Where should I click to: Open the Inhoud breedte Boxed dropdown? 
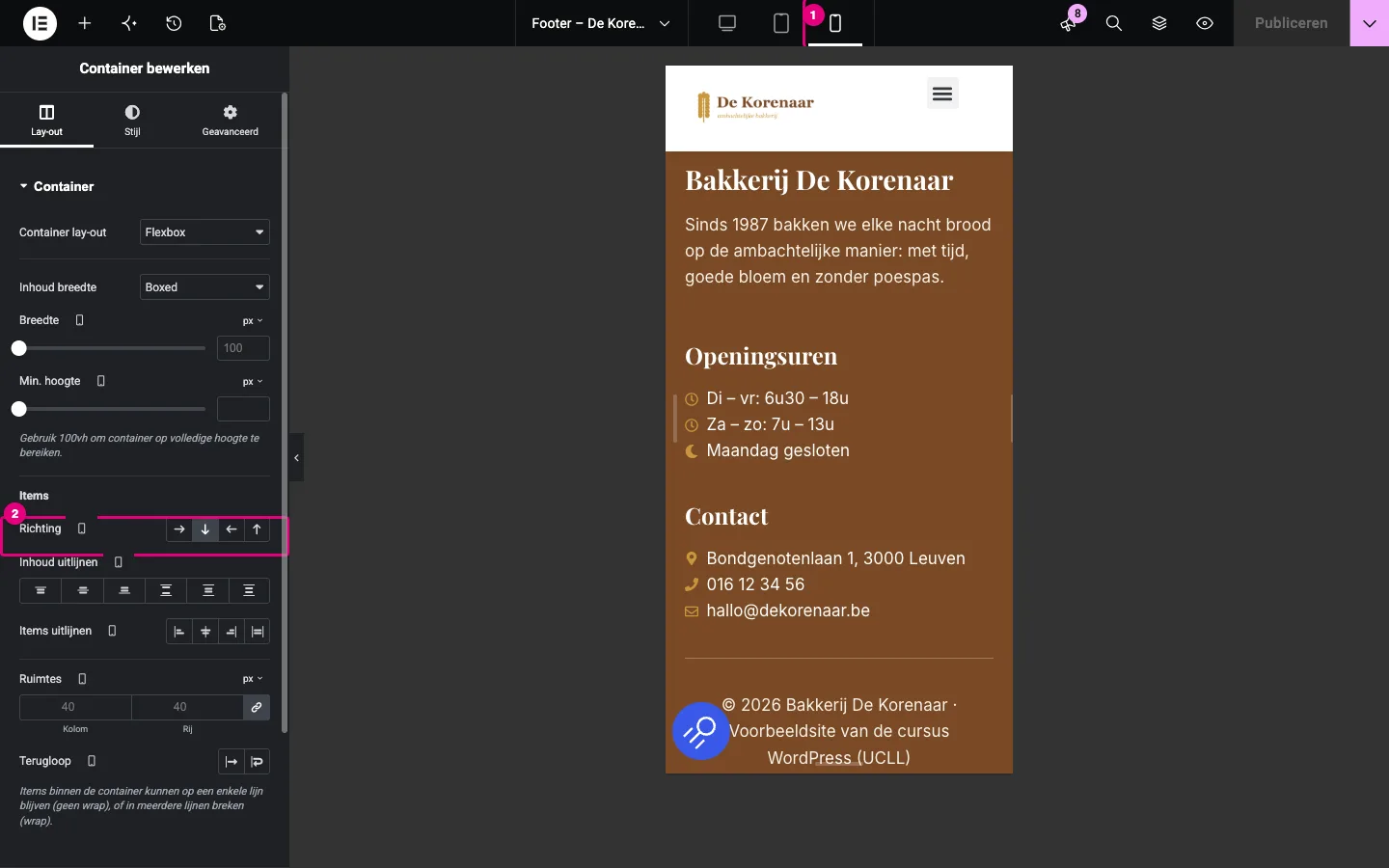click(x=204, y=287)
